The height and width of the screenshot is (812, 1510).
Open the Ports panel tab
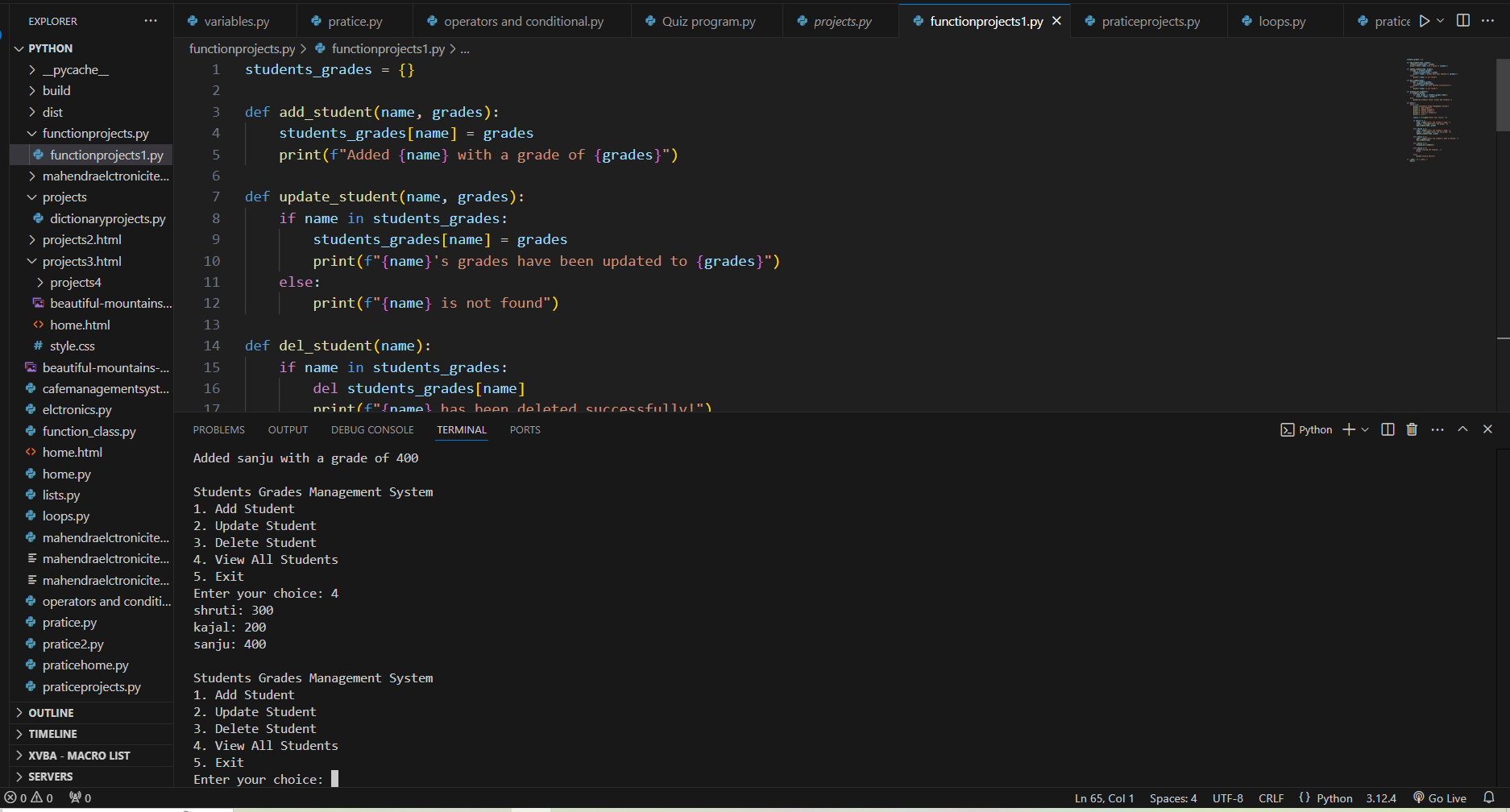tap(525, 430)
